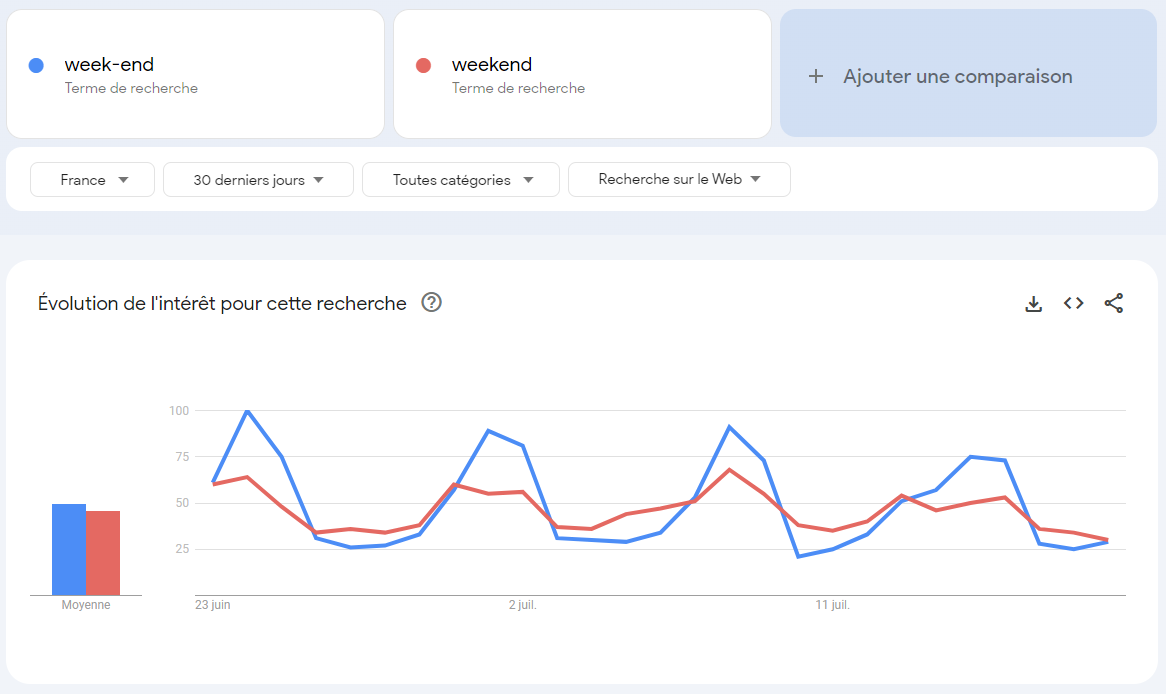Click the plus icon to add a comparison
Image resolution: width=1166 pixels, height=694 pixels.
tap(816, 75)
